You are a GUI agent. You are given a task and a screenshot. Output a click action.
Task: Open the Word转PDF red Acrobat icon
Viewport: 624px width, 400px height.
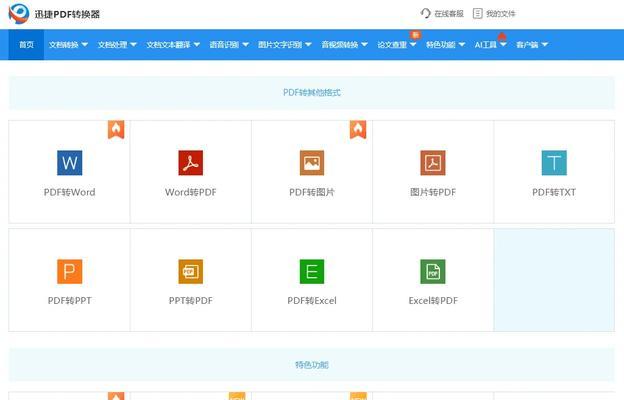click(191, 163)
